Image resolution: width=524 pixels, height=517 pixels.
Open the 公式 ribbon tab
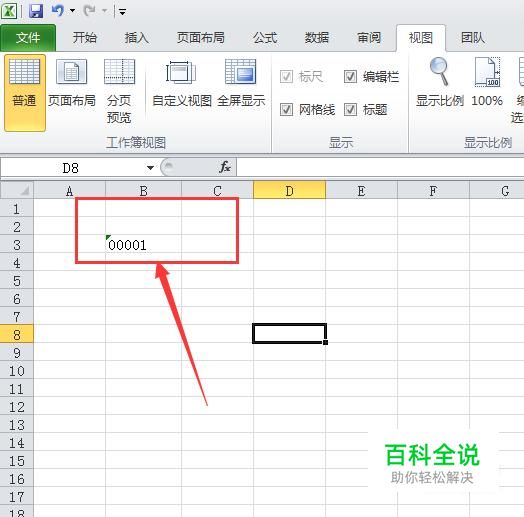click(x=265, y=37)
